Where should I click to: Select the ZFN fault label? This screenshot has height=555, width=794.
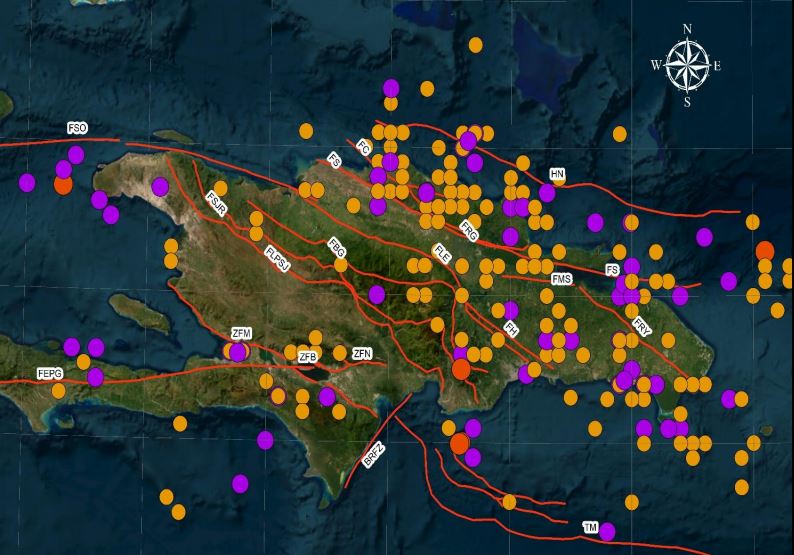pos(362,353)
